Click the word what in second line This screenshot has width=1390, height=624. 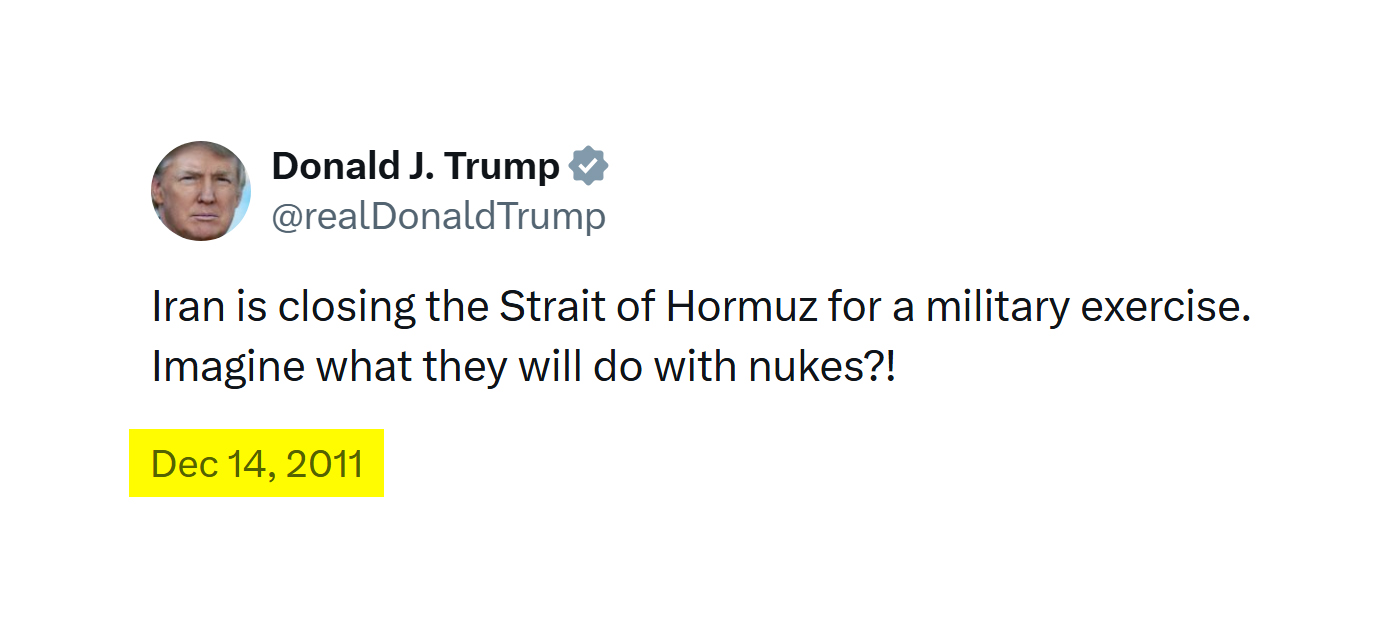pyautogui.click(x=363, y=367)
